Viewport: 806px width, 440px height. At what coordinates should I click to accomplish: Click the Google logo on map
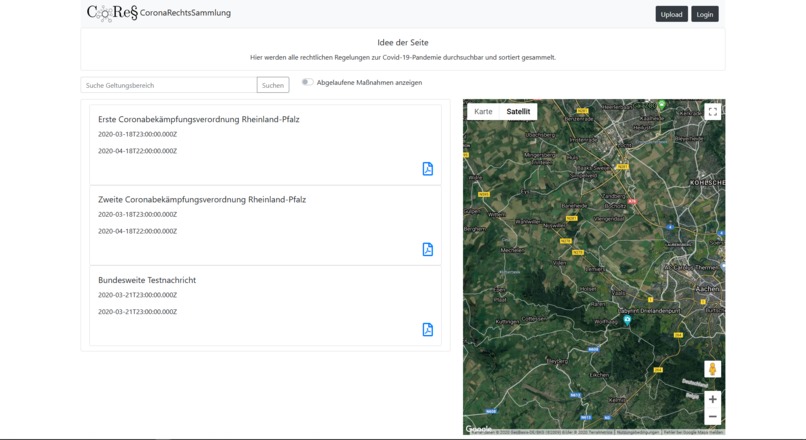479,429
